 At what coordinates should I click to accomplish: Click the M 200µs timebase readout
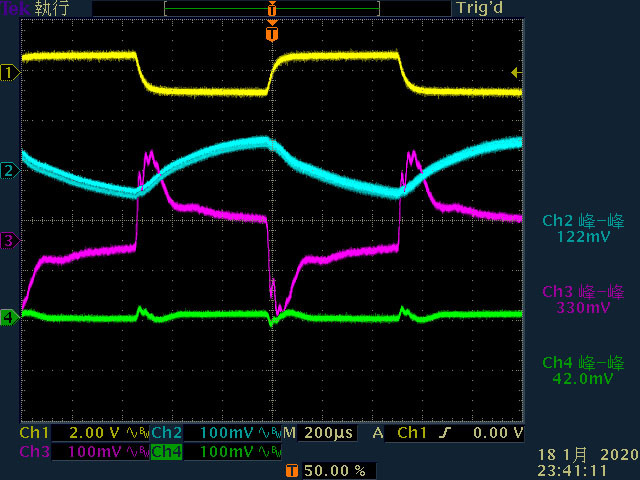coord(318,433)
